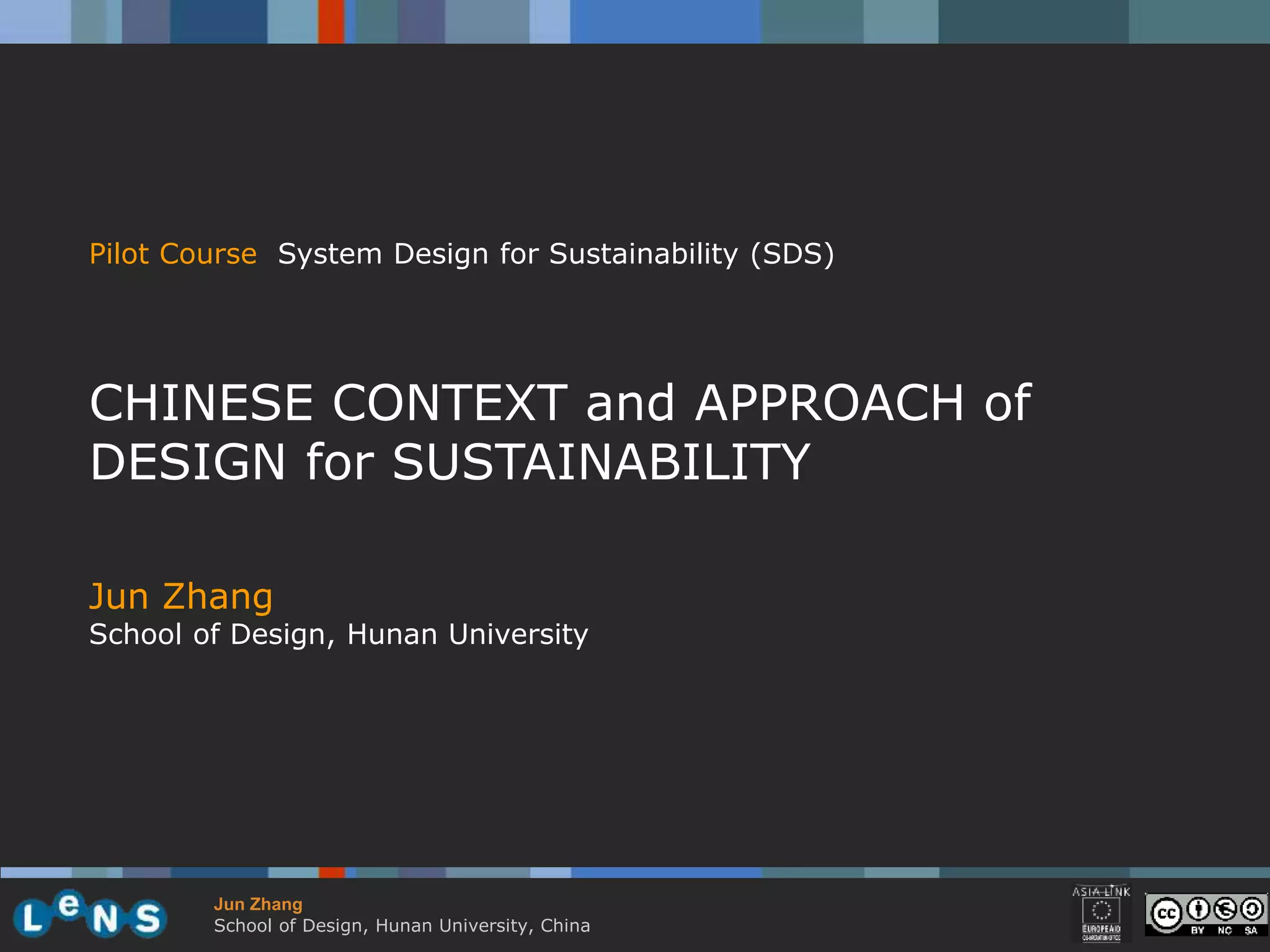Click the EU flag star circle emblem
This screenshot has height=952, width=1270.
pyautogui.click(x=1101, y=910)
